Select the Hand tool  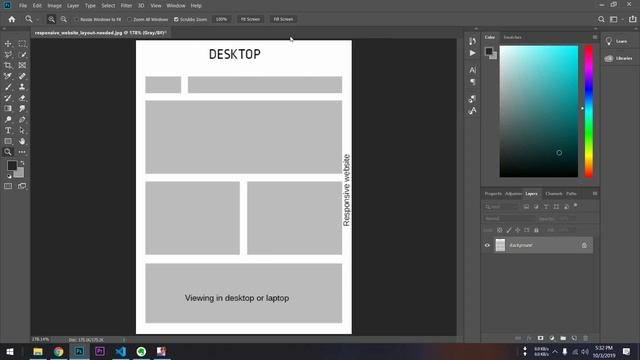coord(22,141)
